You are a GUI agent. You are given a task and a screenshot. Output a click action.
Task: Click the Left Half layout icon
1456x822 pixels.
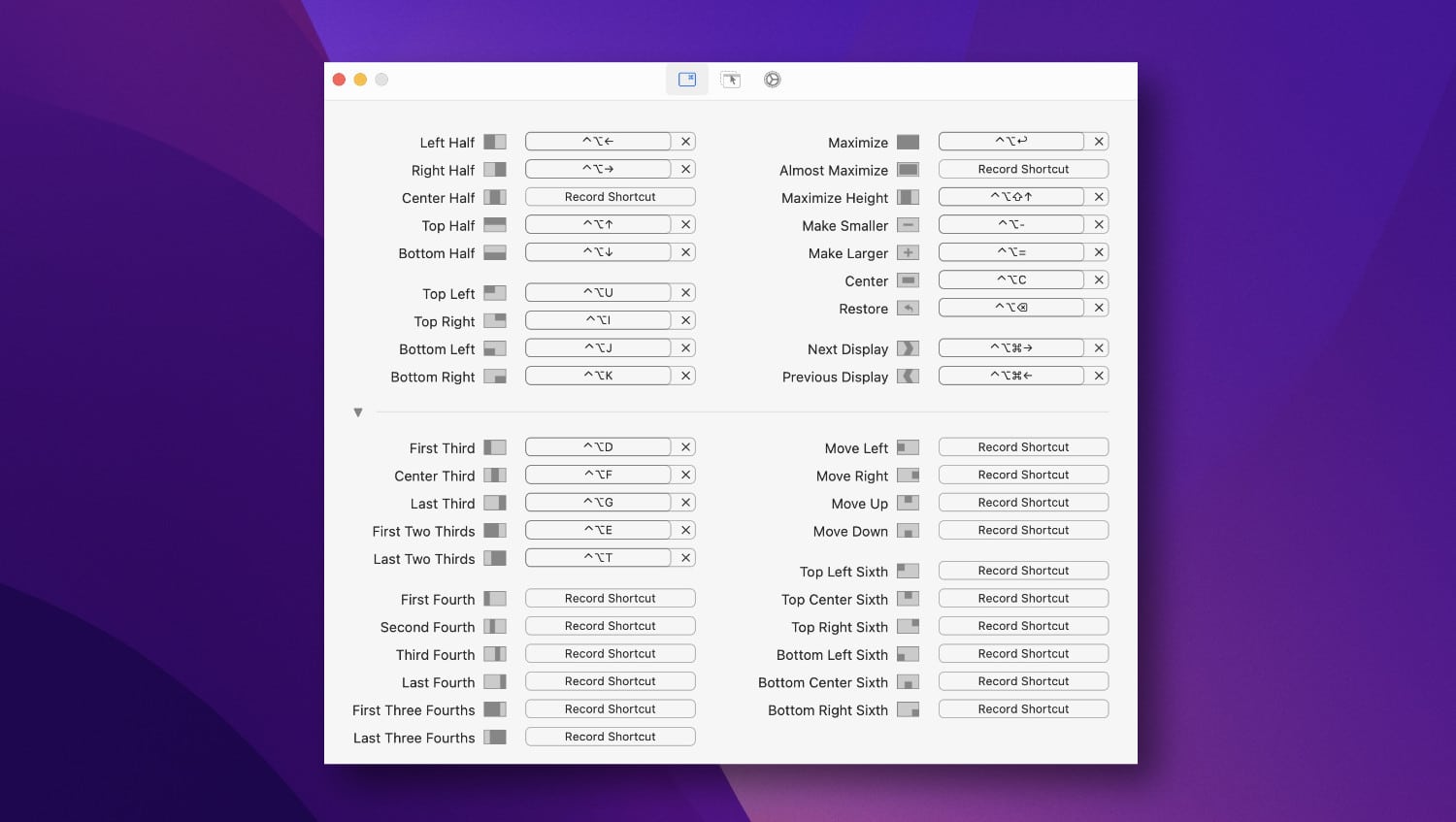pos(495,142)
